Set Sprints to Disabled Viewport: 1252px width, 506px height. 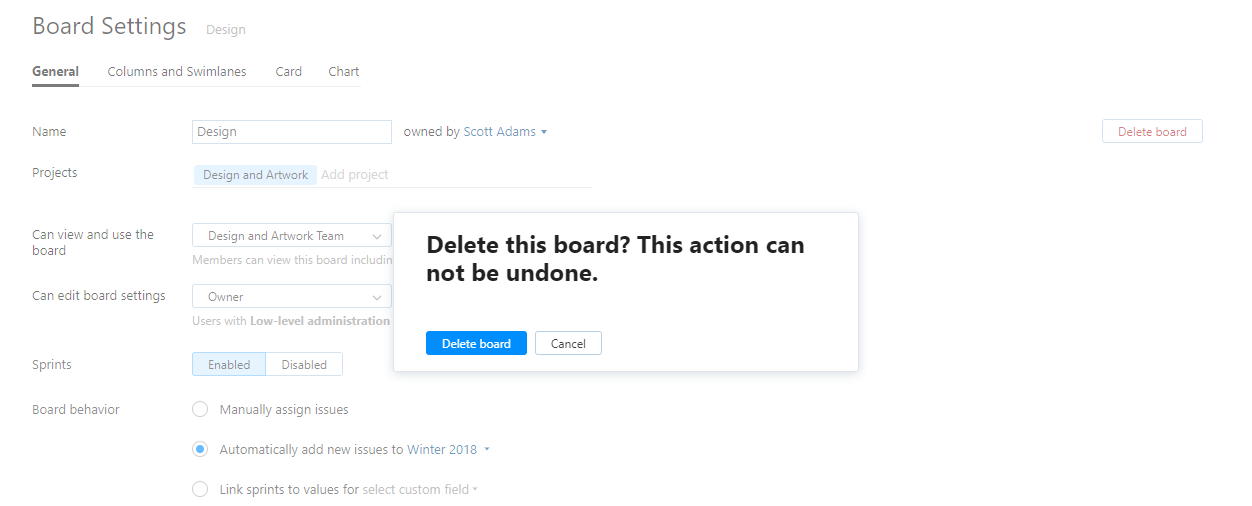(x=304, y=365)
